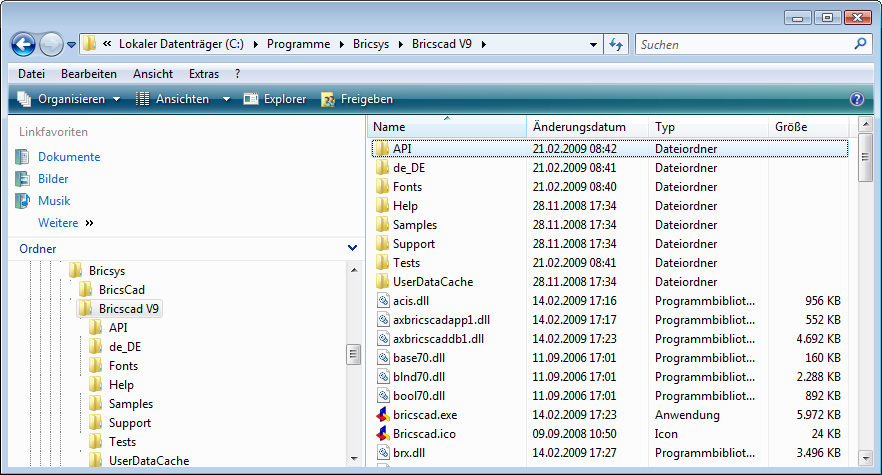Open the Ansichten dropdown arrow
This screenshot has height=475, width=882.
click(226, 100)
